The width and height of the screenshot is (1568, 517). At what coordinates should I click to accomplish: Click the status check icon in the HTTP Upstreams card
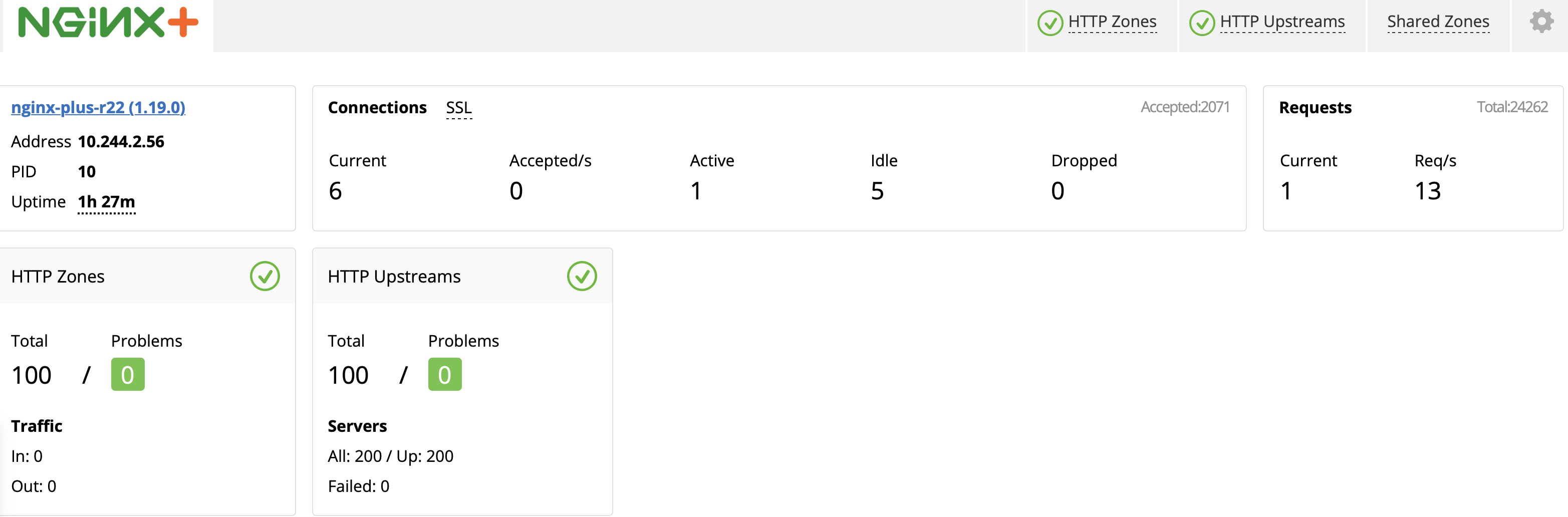click(x=582, y=277)
